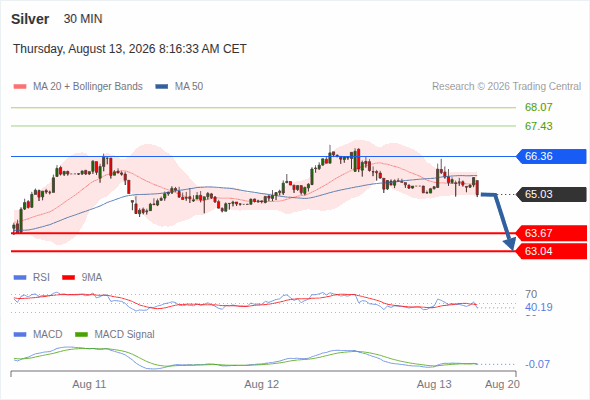This screenshot has width=590, height=400.
Task: Click the green MACD Signal legend swatch
Action: tap(82, 335)
